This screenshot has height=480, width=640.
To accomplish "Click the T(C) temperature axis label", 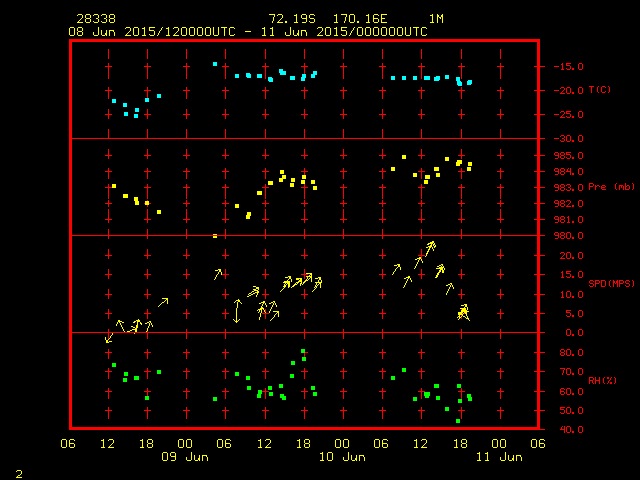I will [x=599, y=90].
